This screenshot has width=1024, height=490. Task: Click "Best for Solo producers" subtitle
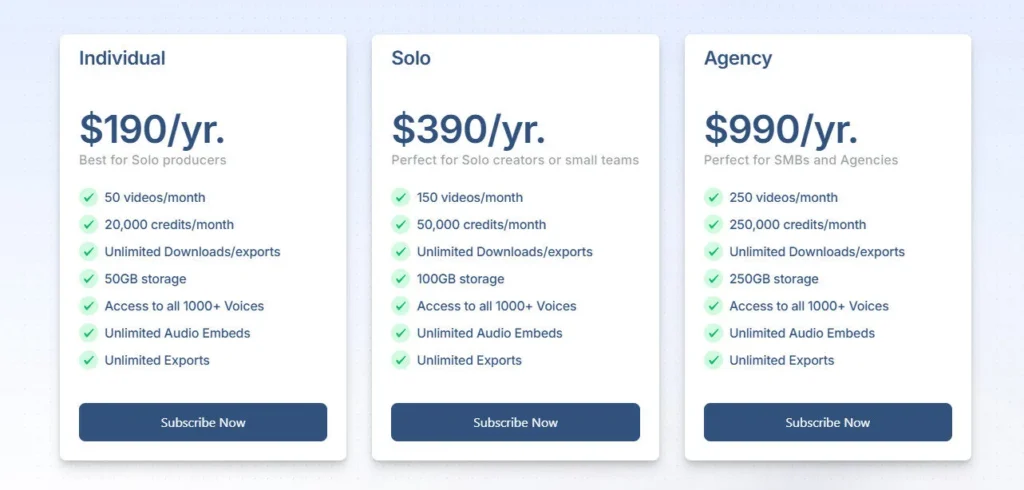[x=153, y=160]
